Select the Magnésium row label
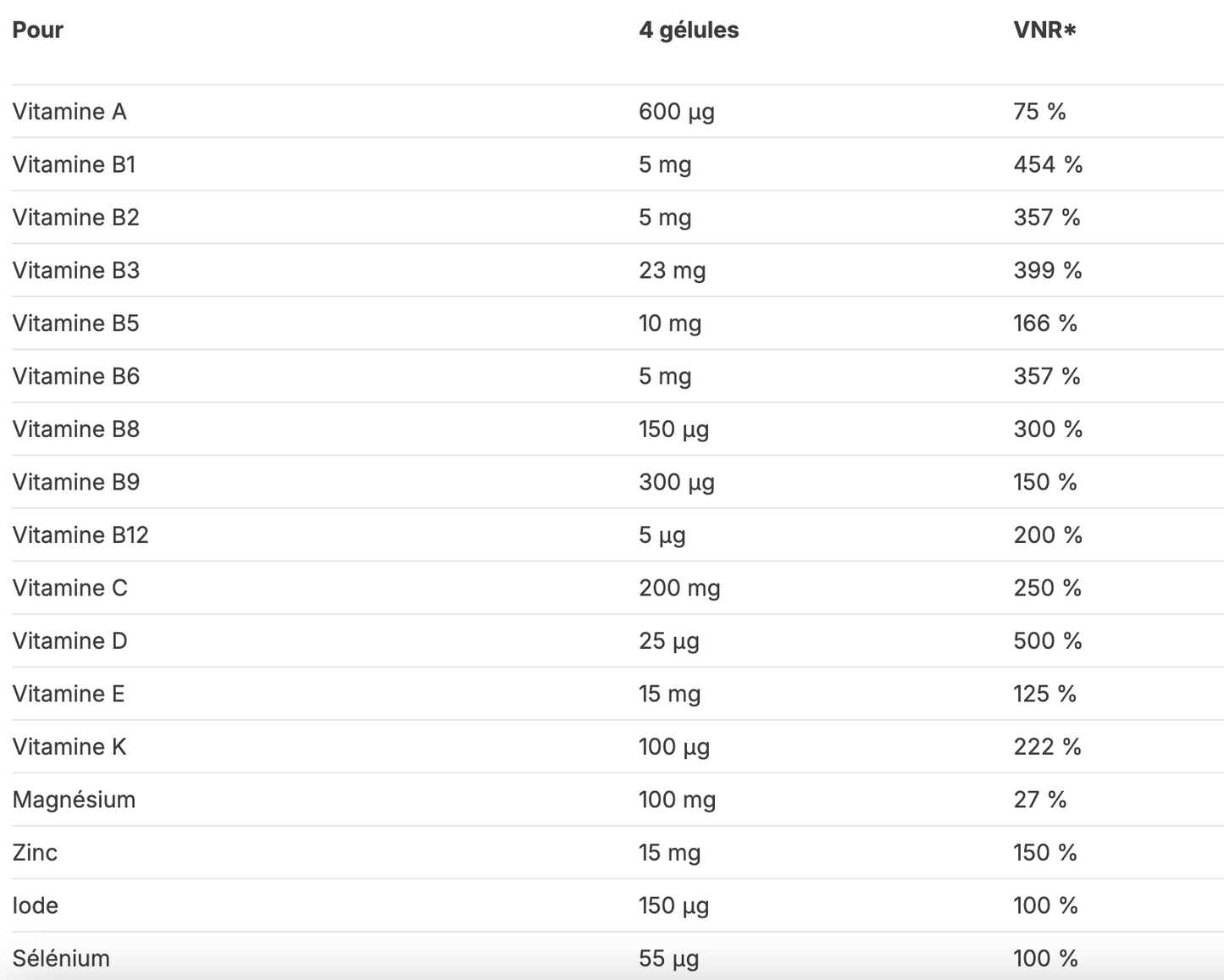 click(x=74, y=800)
